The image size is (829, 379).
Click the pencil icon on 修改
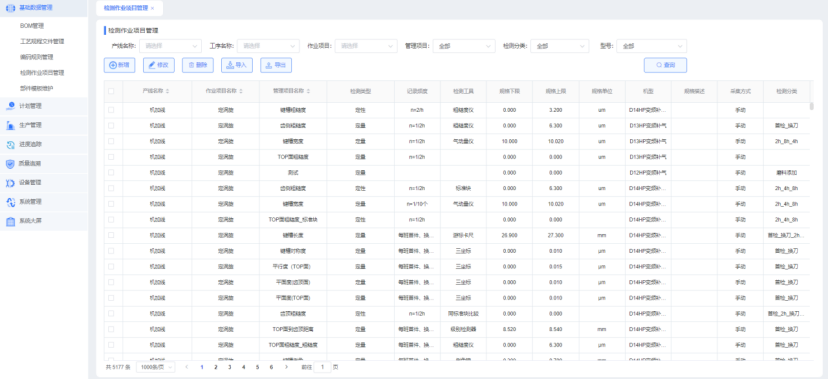click(152, 65)
